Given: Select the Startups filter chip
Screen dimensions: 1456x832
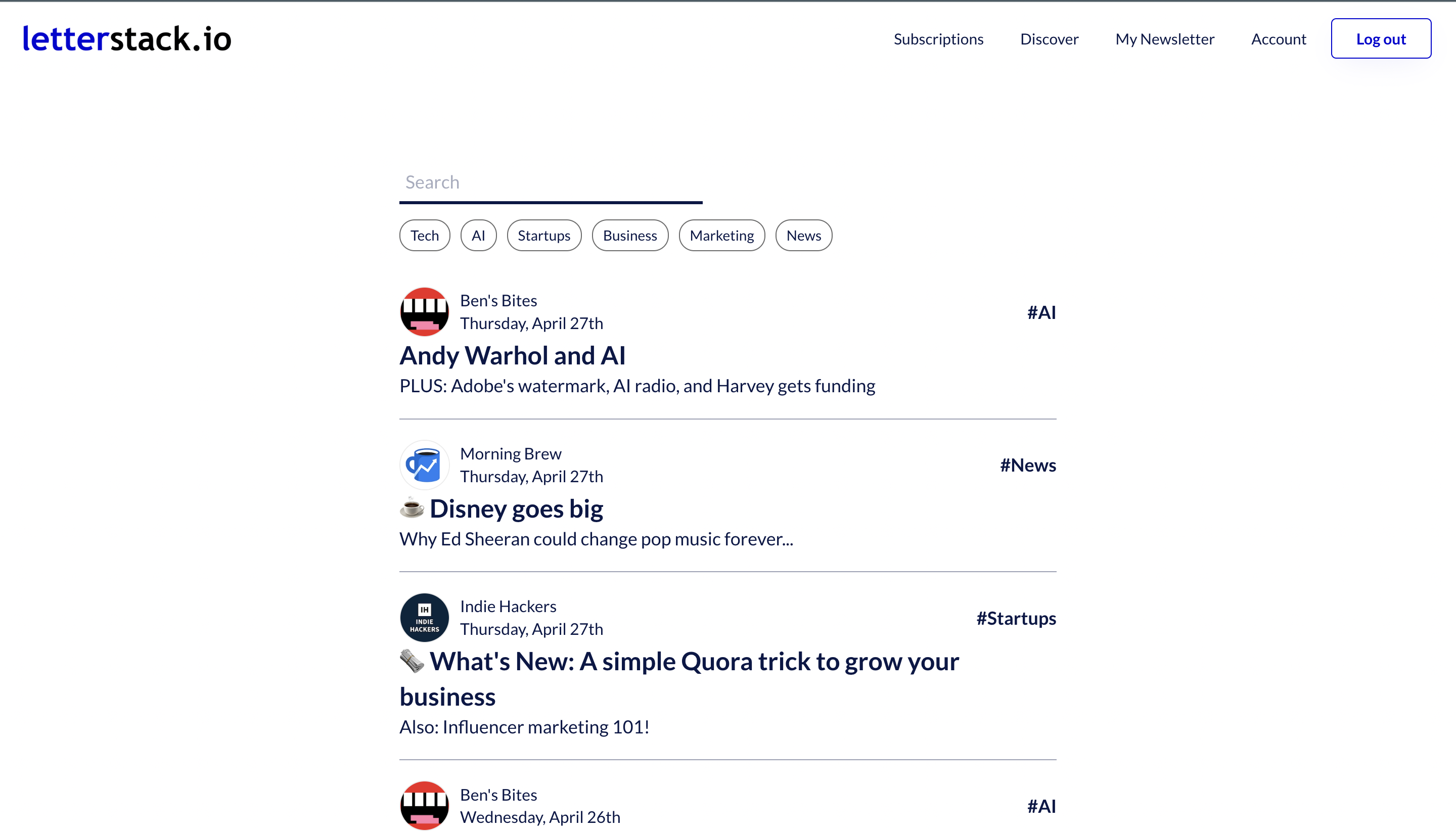Looking at the screenshot, I should pyautogui.click(x=544, y=236).
